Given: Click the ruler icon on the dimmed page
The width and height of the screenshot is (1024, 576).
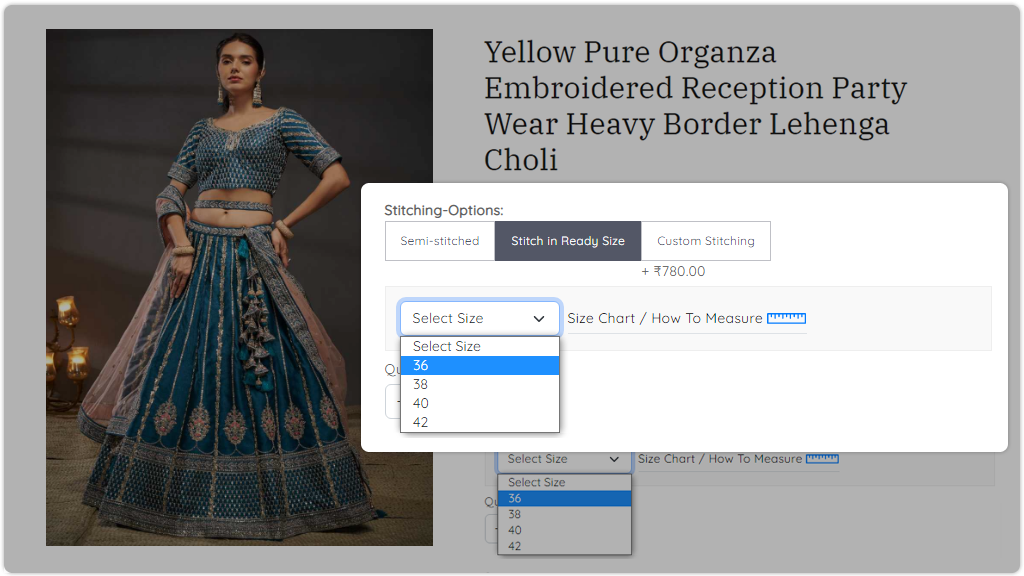Looking at the screenshot, I should [x=822, y=459].
